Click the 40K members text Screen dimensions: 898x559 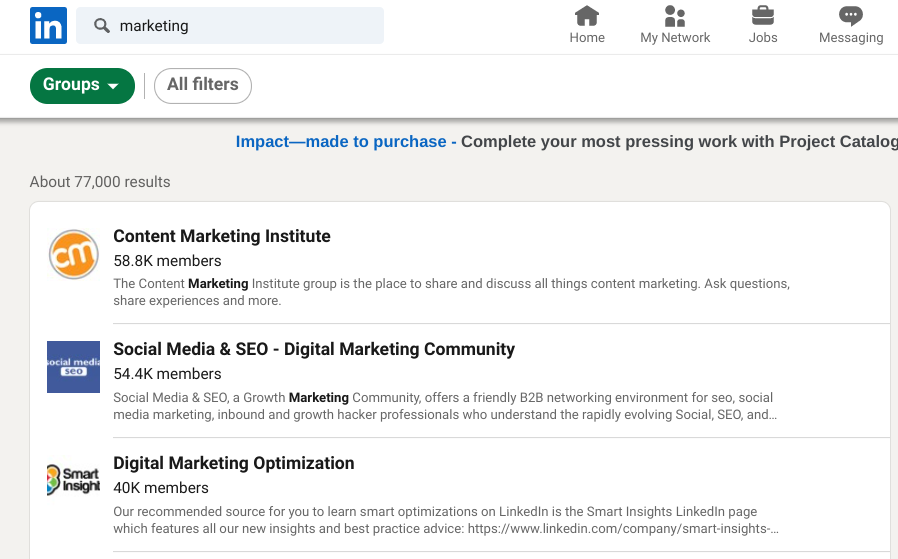click(x=161, y=487)
